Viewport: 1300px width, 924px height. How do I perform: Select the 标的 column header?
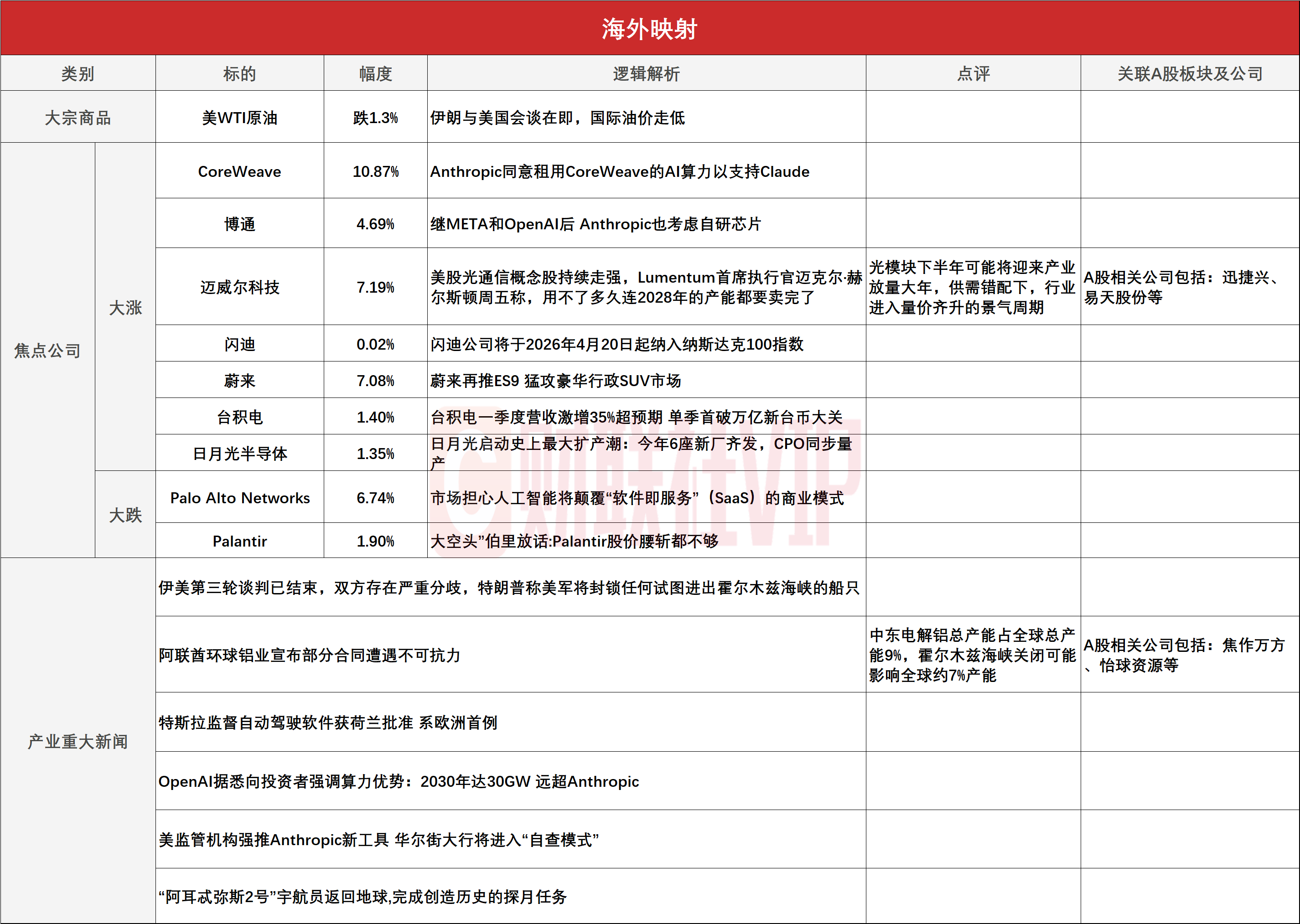pos(240,73)
